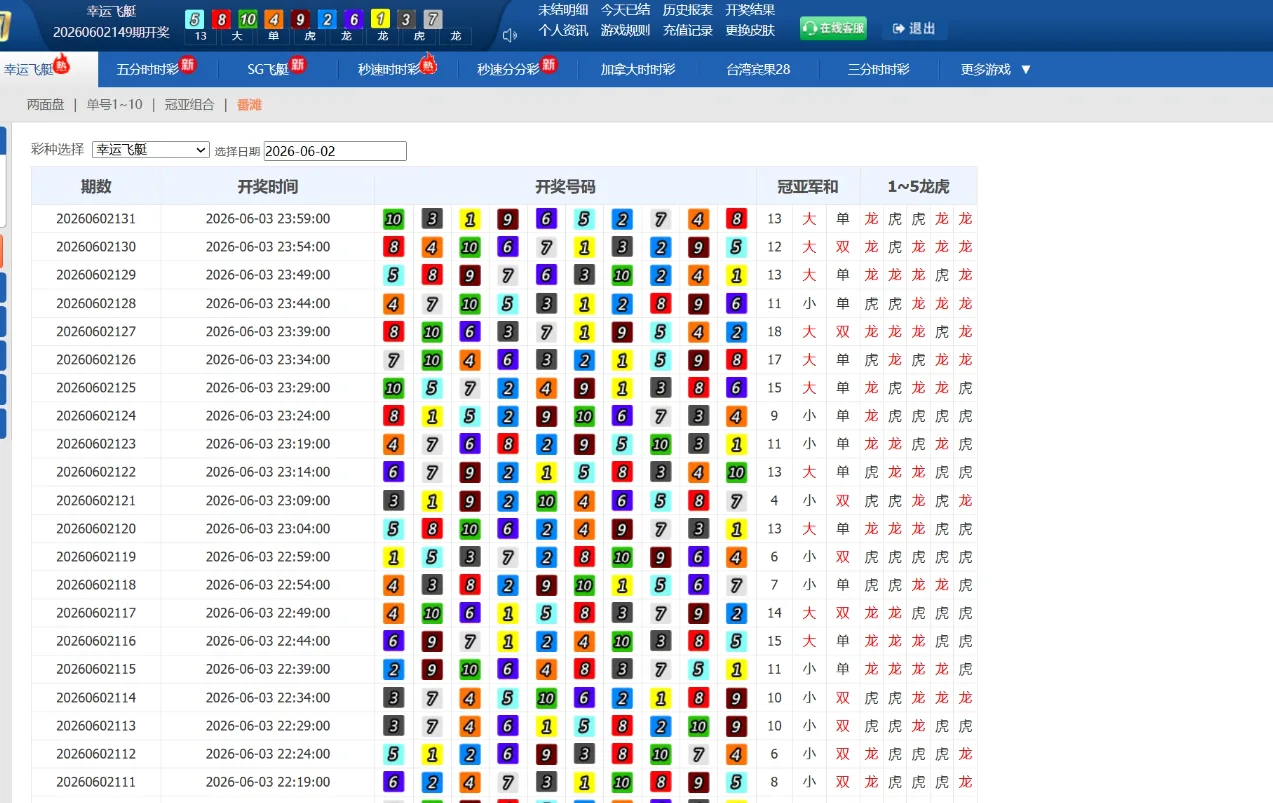Click the period number 20260602120
Image resolution: width=1273 pixels, height=803 pixels.
tap(96, 528)
